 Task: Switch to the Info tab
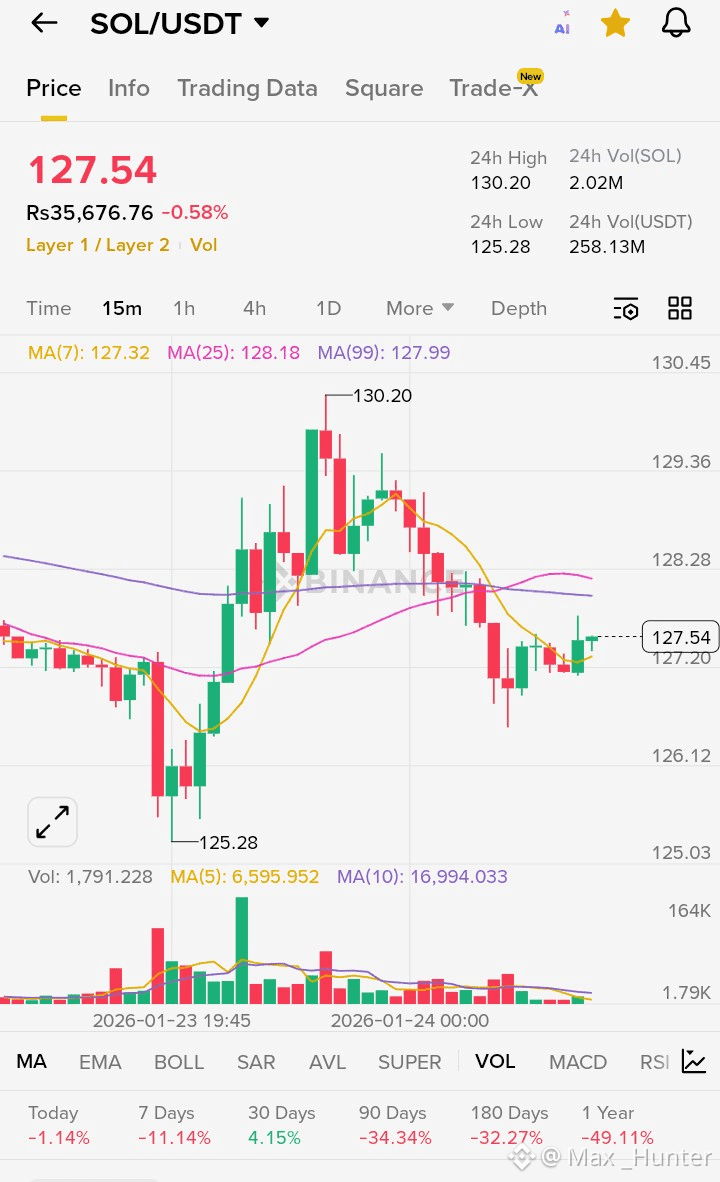[129, 88]
